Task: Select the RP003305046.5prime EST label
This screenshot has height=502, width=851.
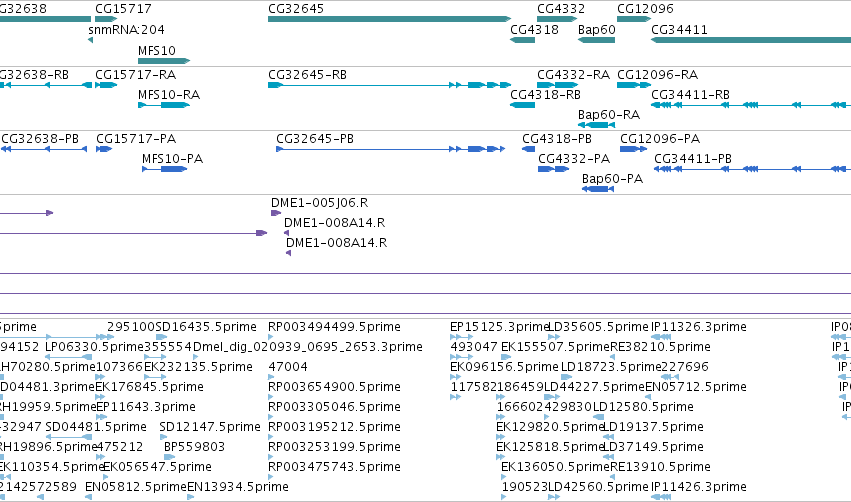Action: tap(334, 407)
